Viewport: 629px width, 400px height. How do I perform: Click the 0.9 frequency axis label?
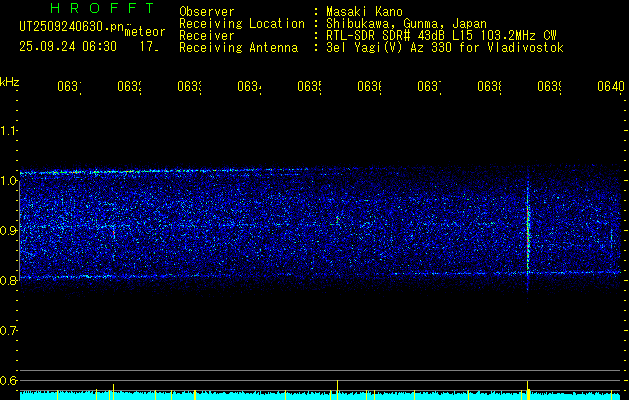tap(8, 231)
